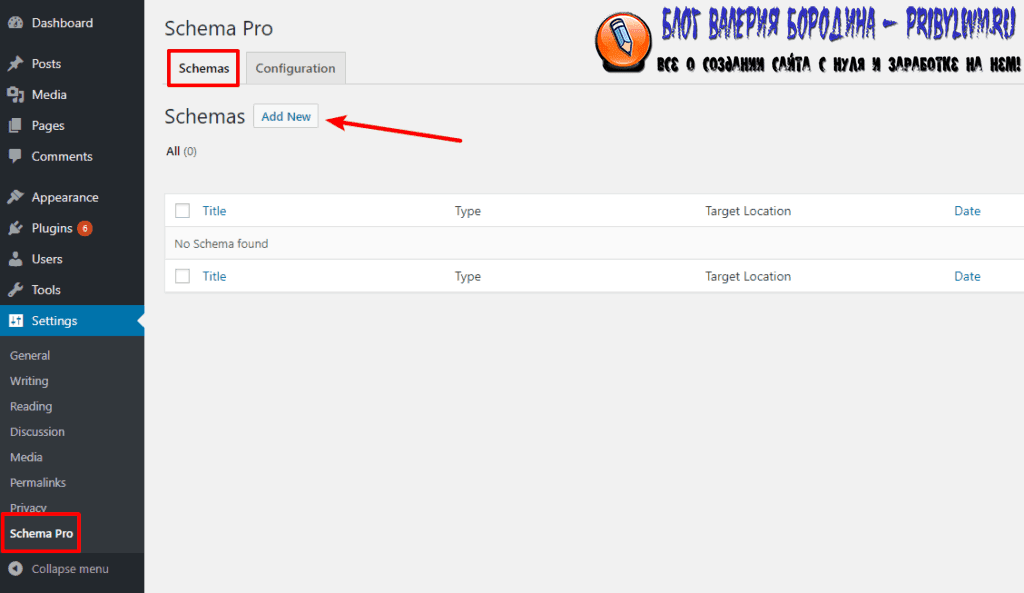Open Reading settings submenu
Screen dimensions: 1024x593
(x=31, y=406)
